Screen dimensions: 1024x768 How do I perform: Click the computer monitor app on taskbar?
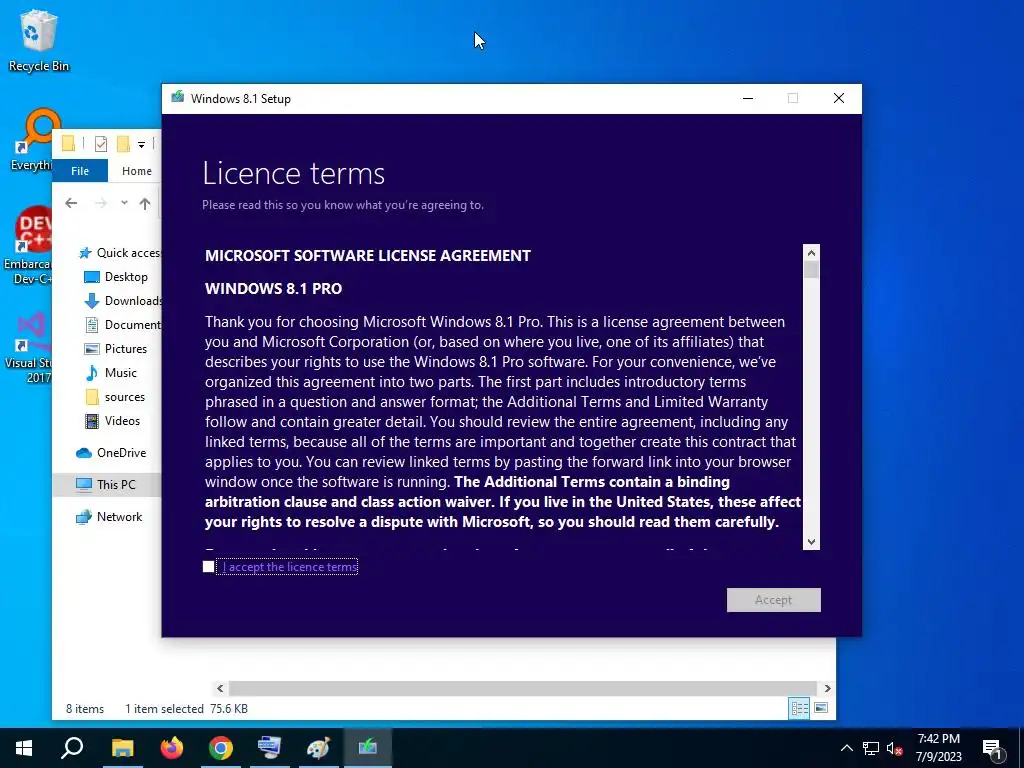pos(269,748)
